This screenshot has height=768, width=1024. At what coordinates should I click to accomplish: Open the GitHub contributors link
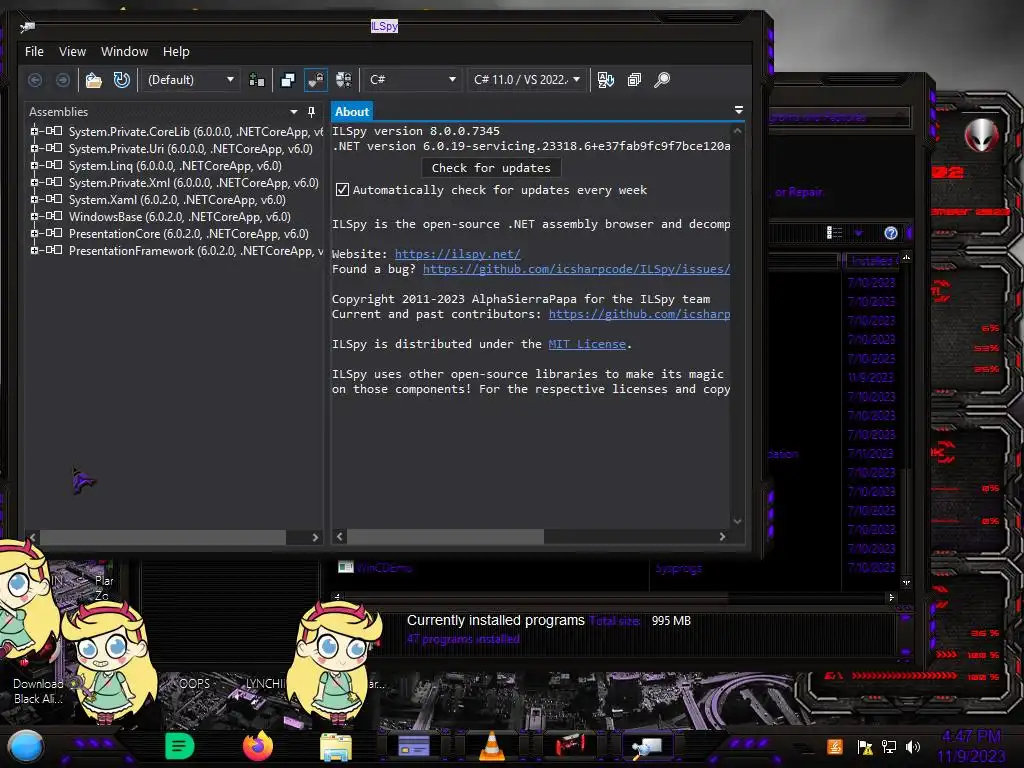click(x=639, y=314)
